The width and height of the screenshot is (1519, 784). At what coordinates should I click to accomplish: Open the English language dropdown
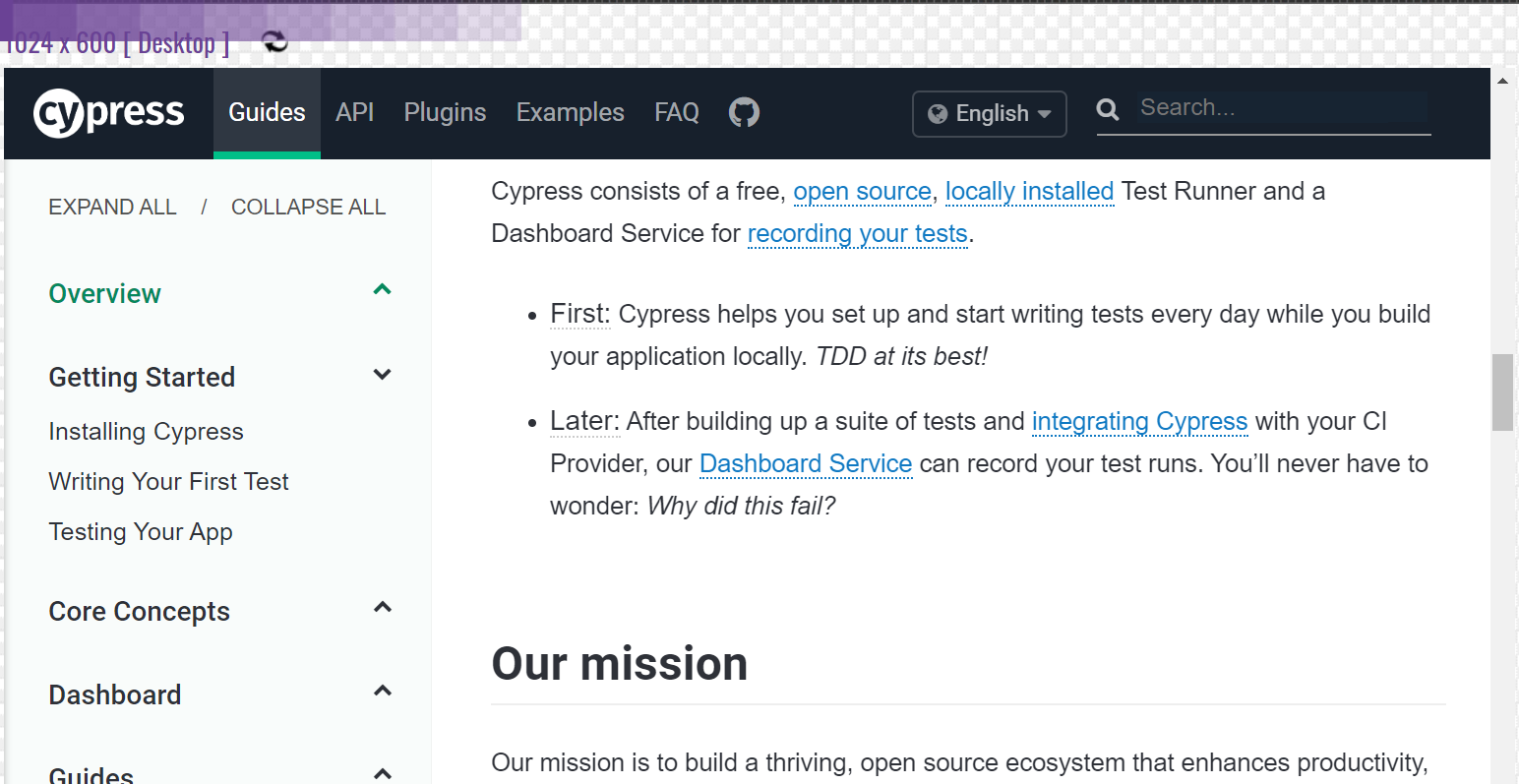coord(990,113)
